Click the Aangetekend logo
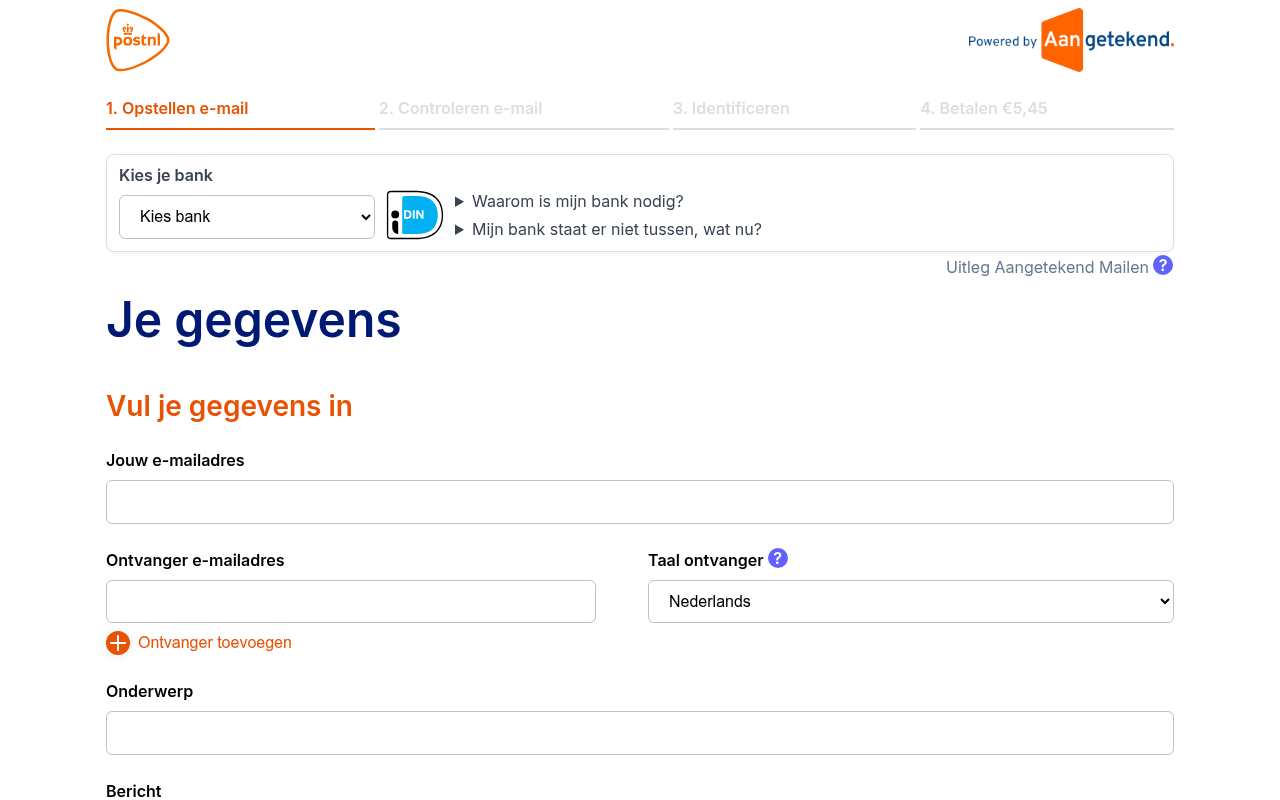This screenshot has height=800, width=1280. tap(1107, 40)
